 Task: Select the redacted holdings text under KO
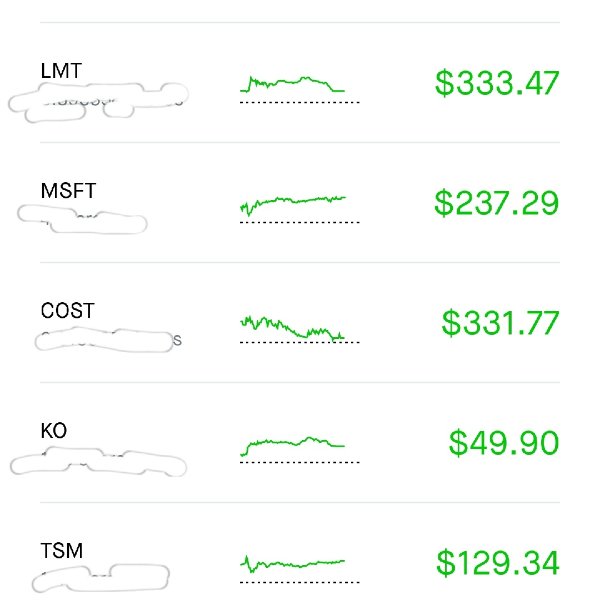98,462
